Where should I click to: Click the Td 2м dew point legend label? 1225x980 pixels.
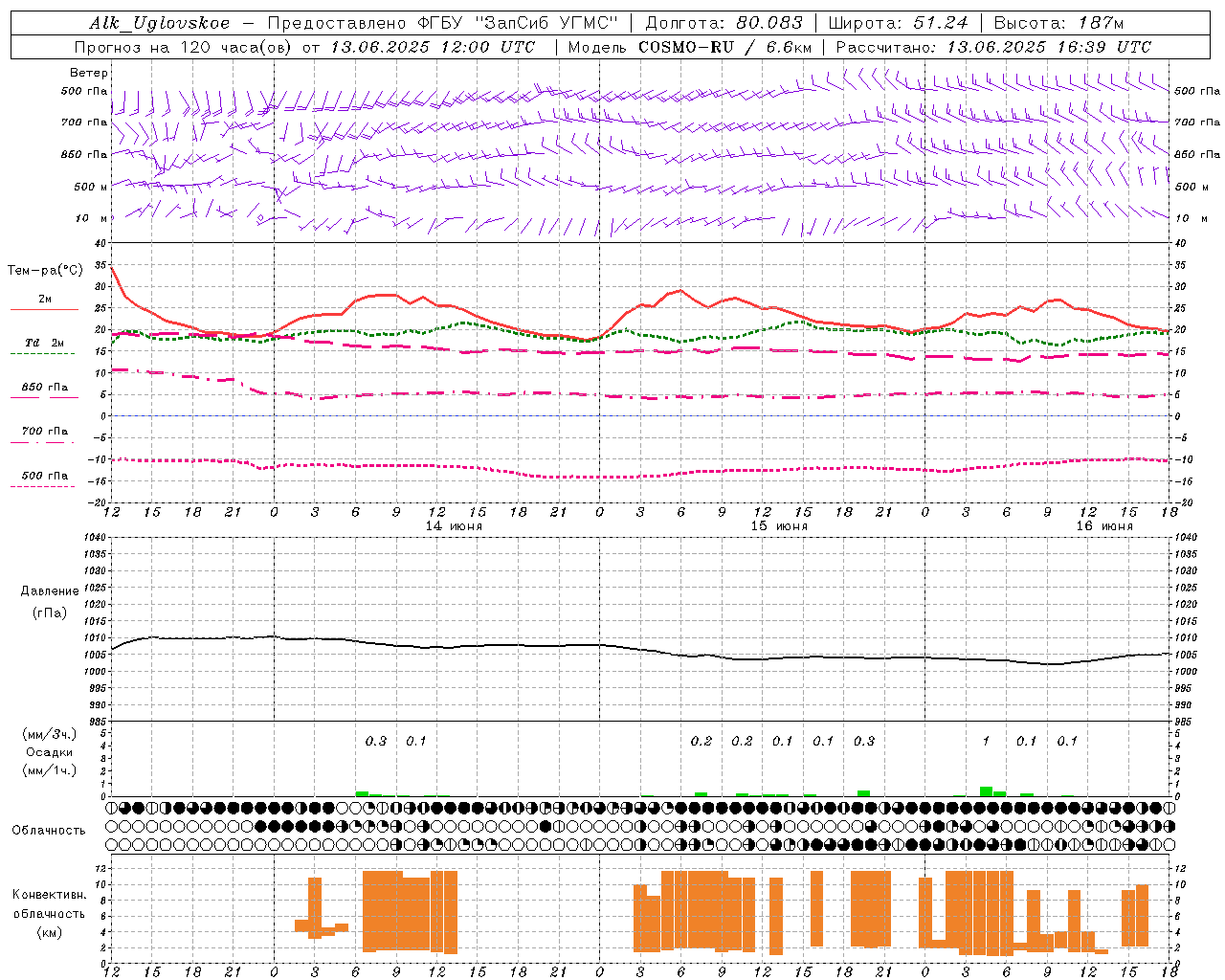[x=44, y=343]
